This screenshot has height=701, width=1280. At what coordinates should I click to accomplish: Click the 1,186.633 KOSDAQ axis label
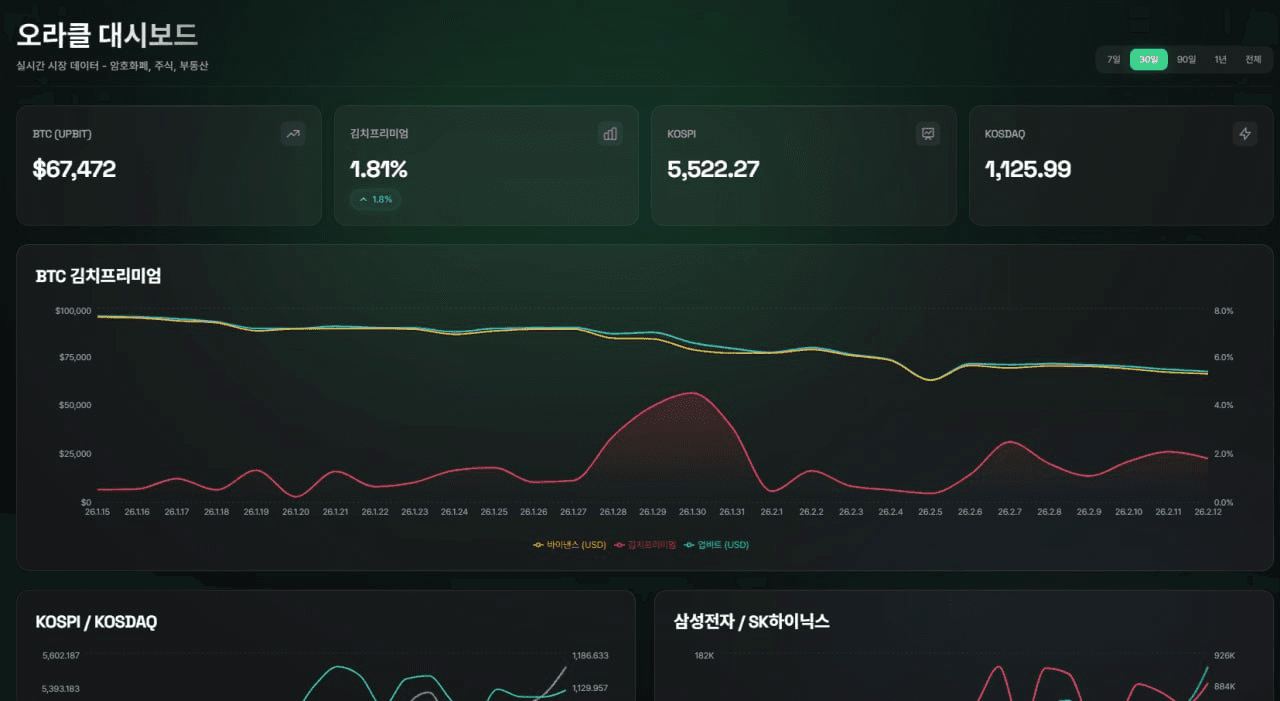(x=590, y=656)
